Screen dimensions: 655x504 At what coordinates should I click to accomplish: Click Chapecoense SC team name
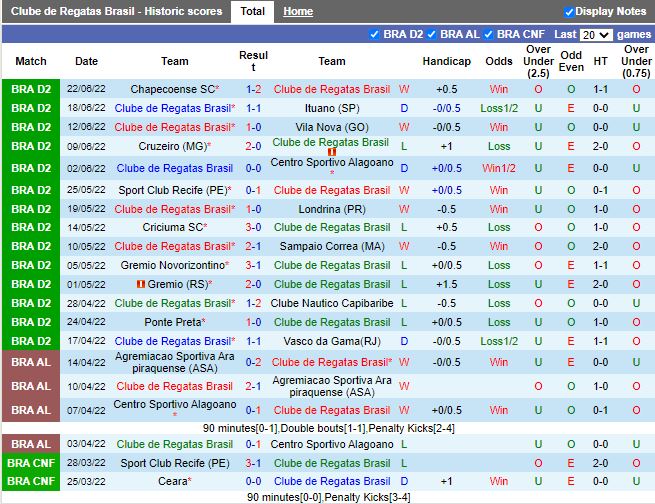pyautogui.click(x=173, y=89)
